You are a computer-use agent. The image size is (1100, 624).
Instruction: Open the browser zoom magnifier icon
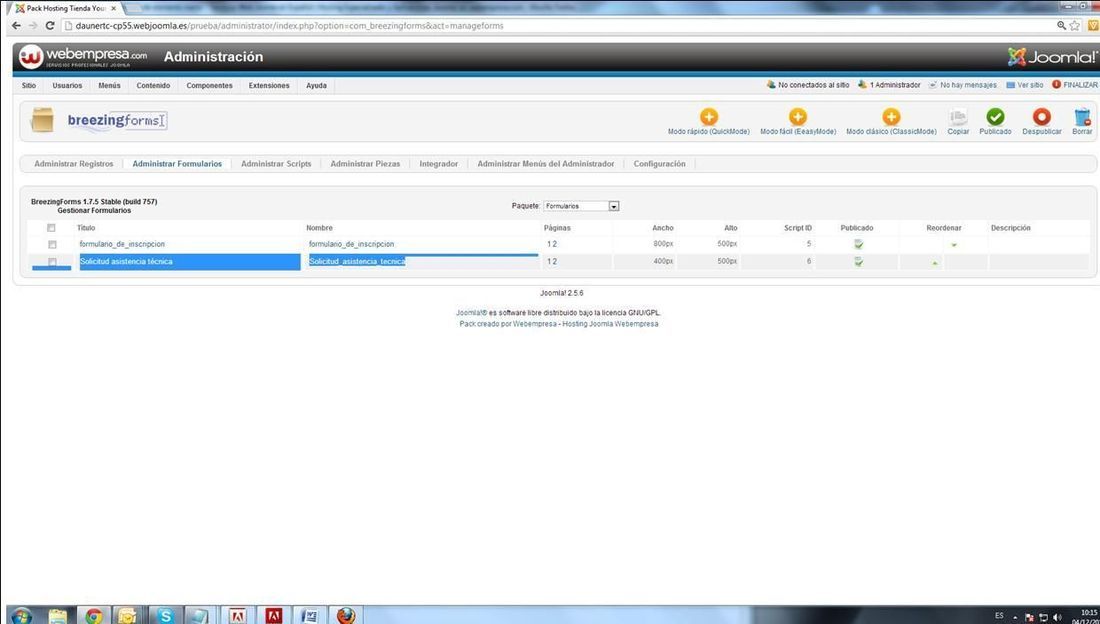click(x=1061, y=25)
